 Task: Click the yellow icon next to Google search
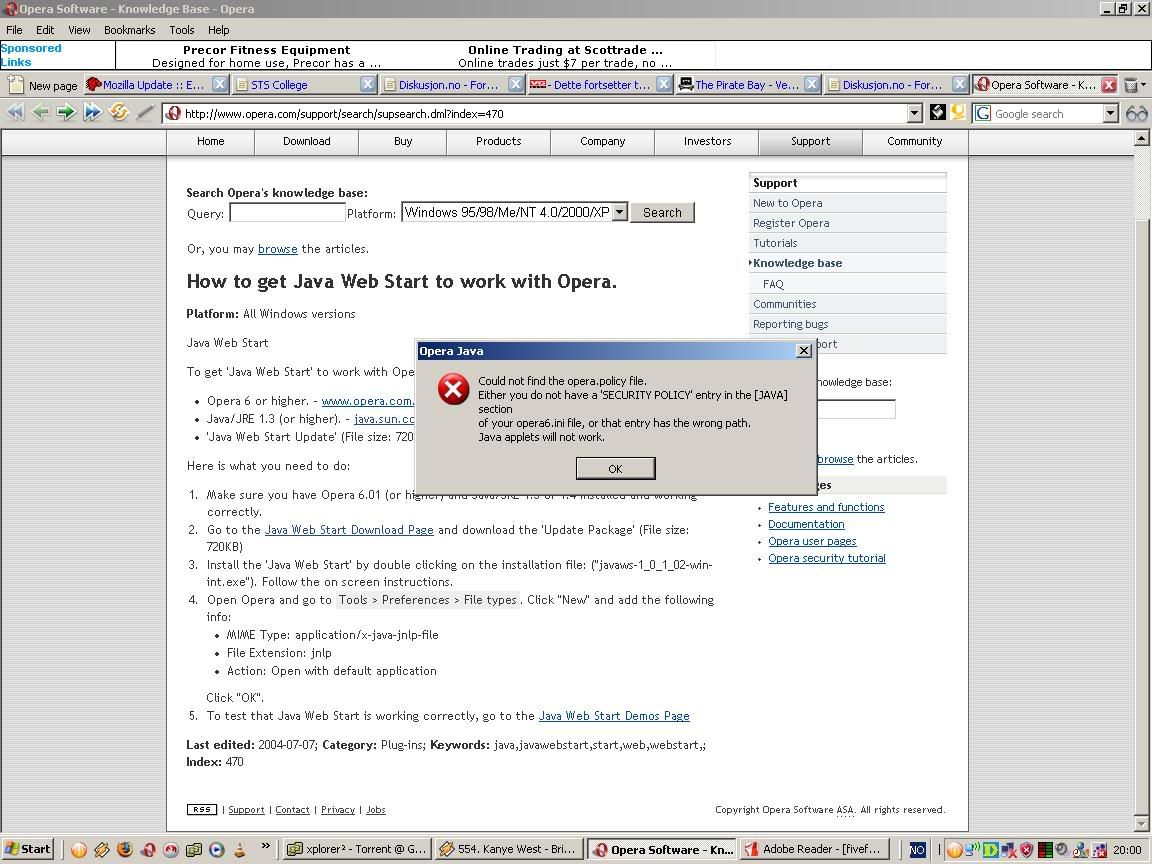coord(958,112)
